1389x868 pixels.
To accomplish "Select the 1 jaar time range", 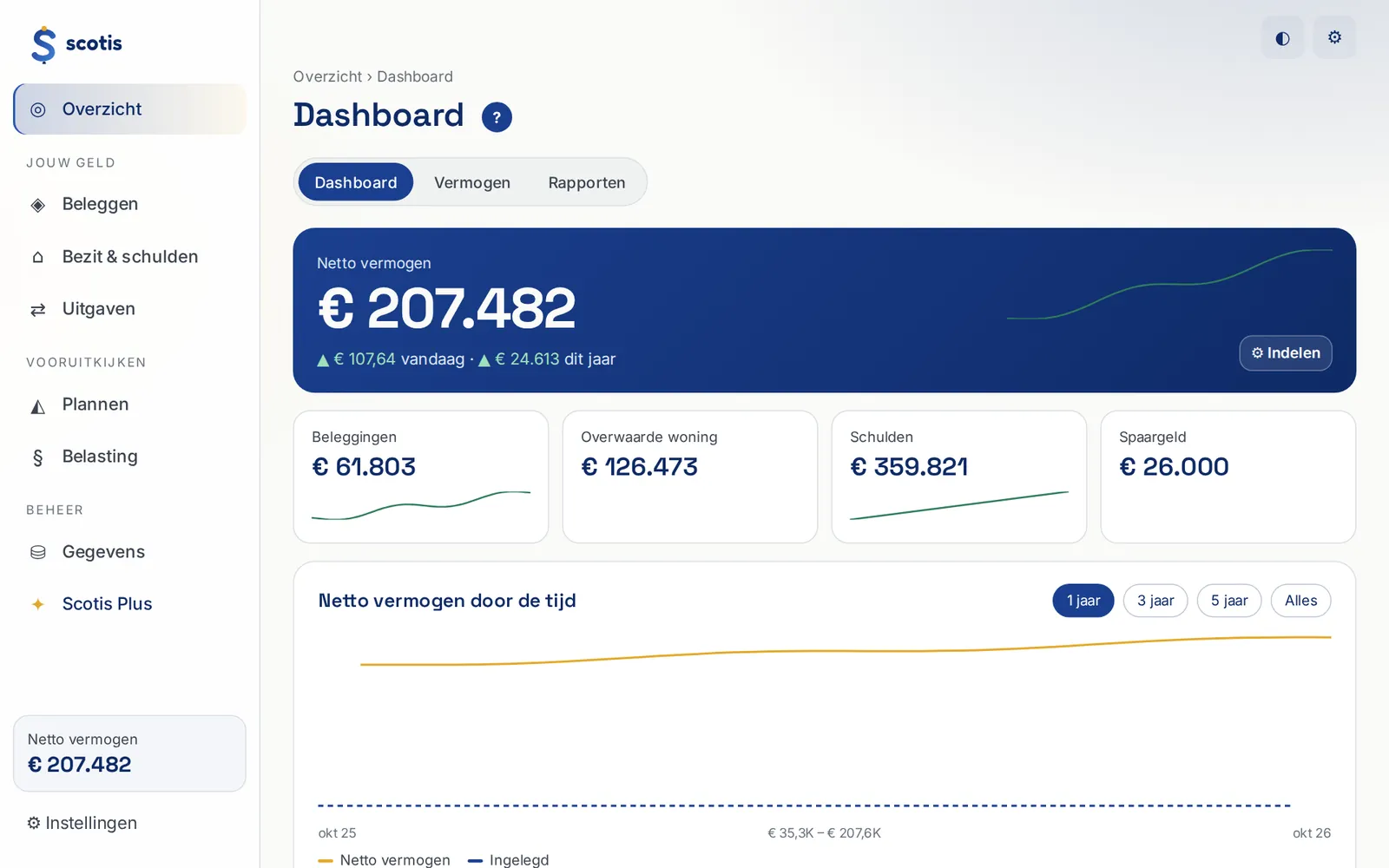I will pos(1083,601).
